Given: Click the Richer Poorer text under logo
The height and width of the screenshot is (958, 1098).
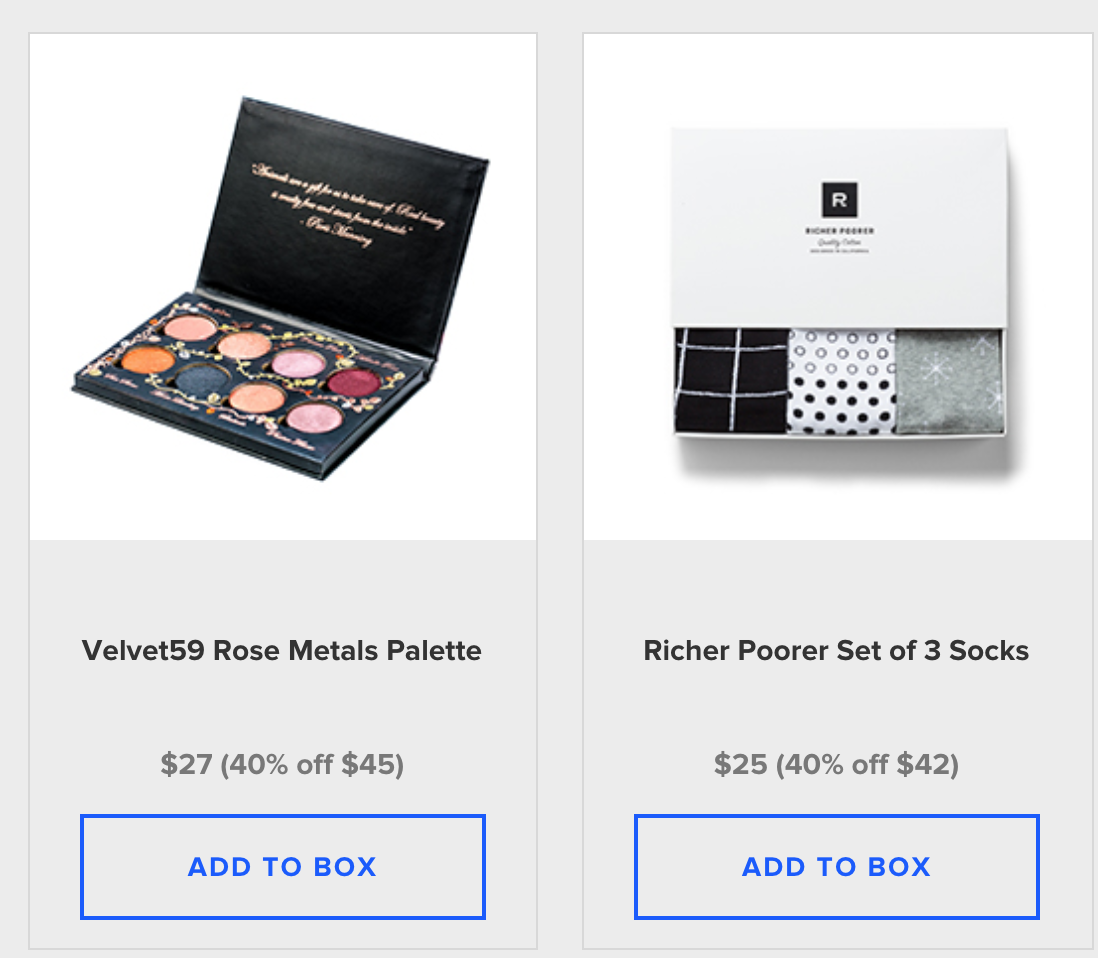Looking at the screenshot, I should pos(839,230).
